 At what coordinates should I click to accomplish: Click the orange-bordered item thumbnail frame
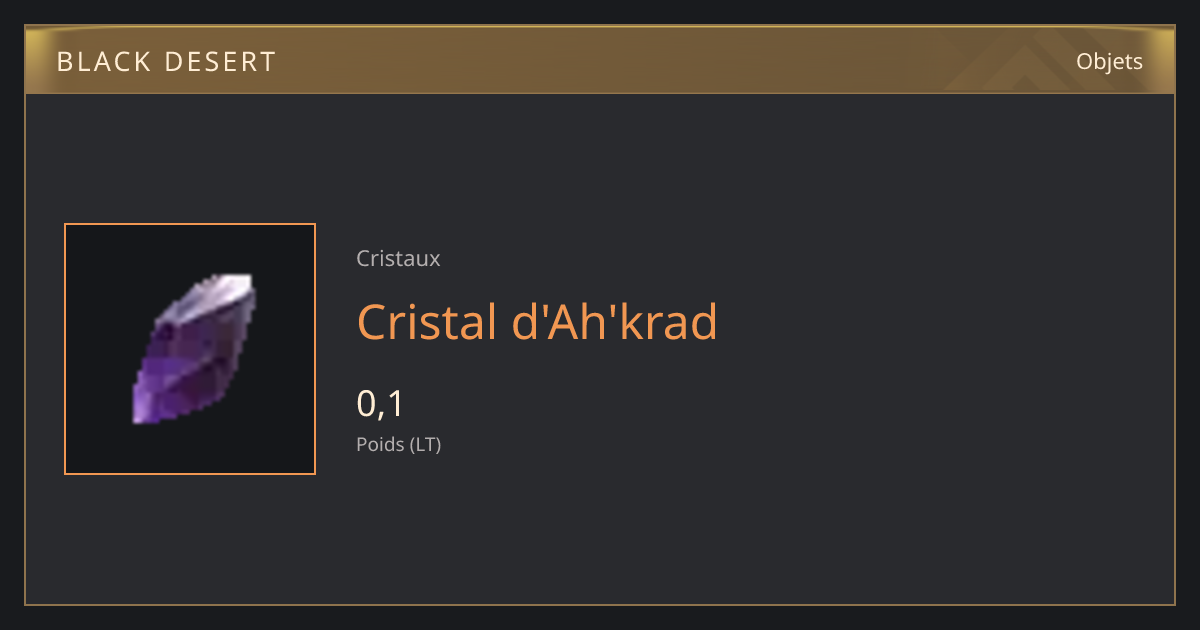[x=190, y=349]
